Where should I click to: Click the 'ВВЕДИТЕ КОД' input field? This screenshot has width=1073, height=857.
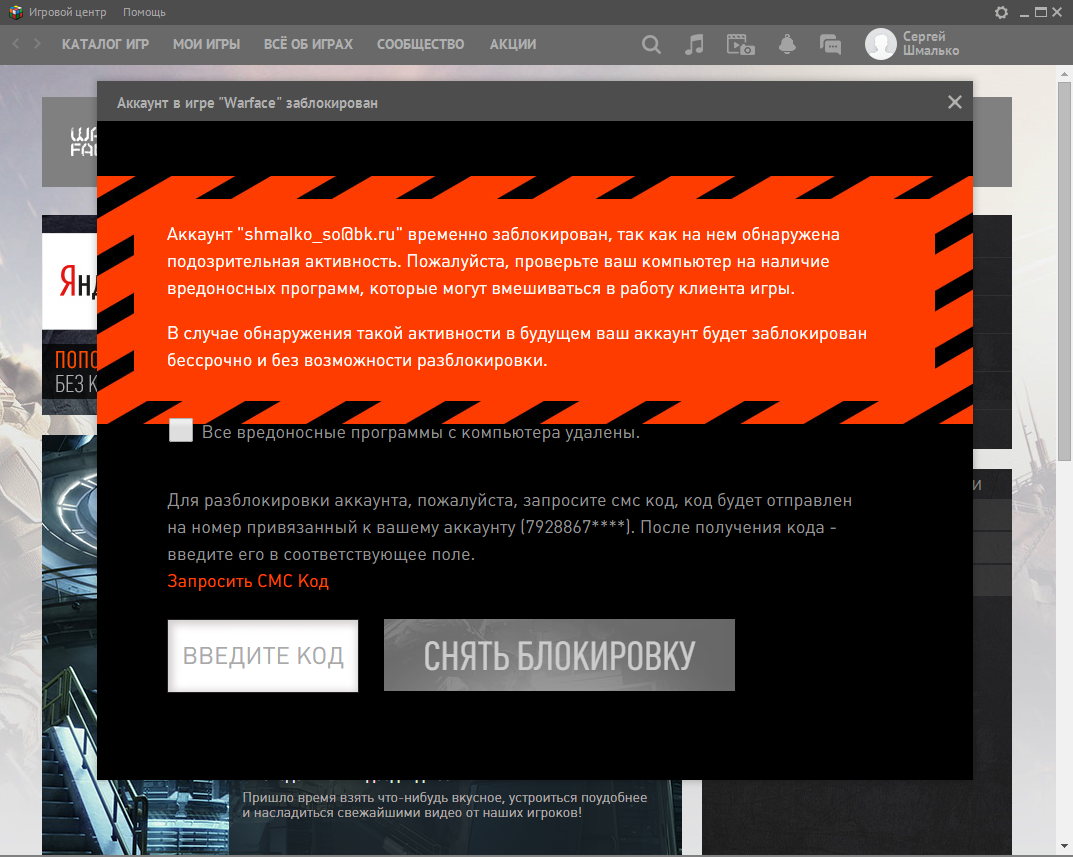coord(263,656)
